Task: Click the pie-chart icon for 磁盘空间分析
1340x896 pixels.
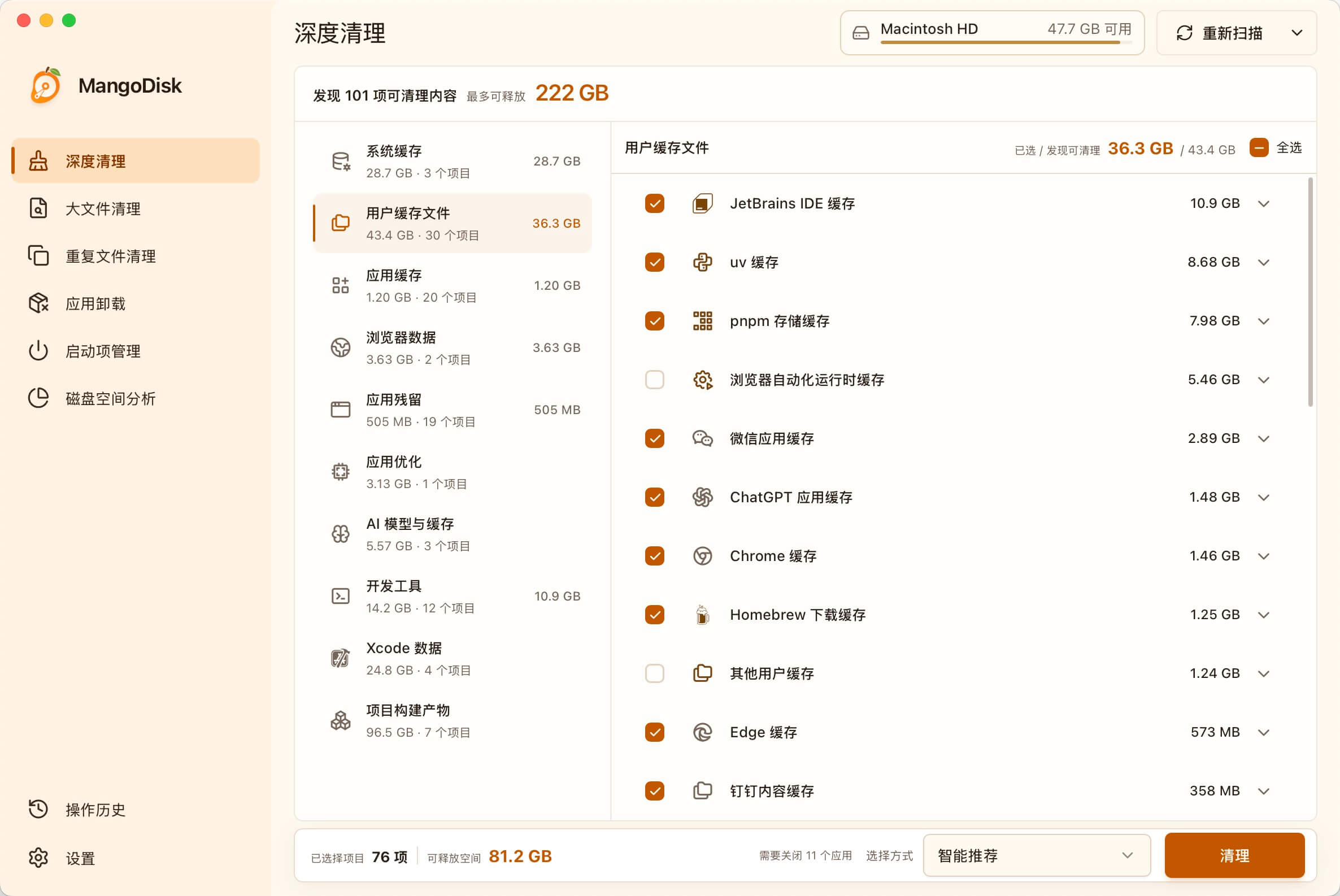Action: coord(38,398)
